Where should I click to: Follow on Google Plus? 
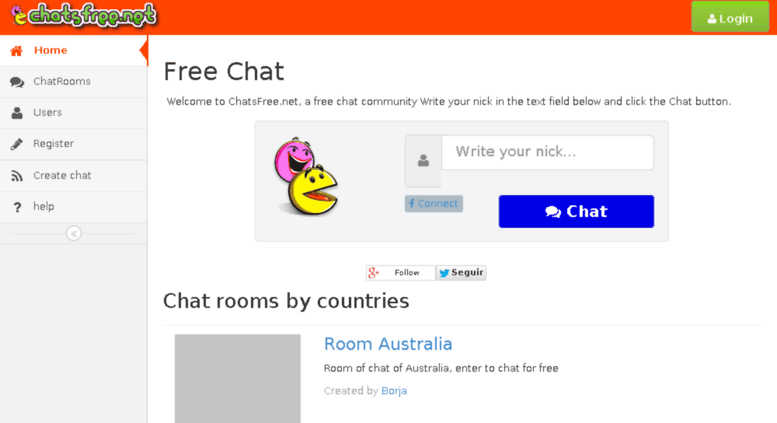pos(400,272)
